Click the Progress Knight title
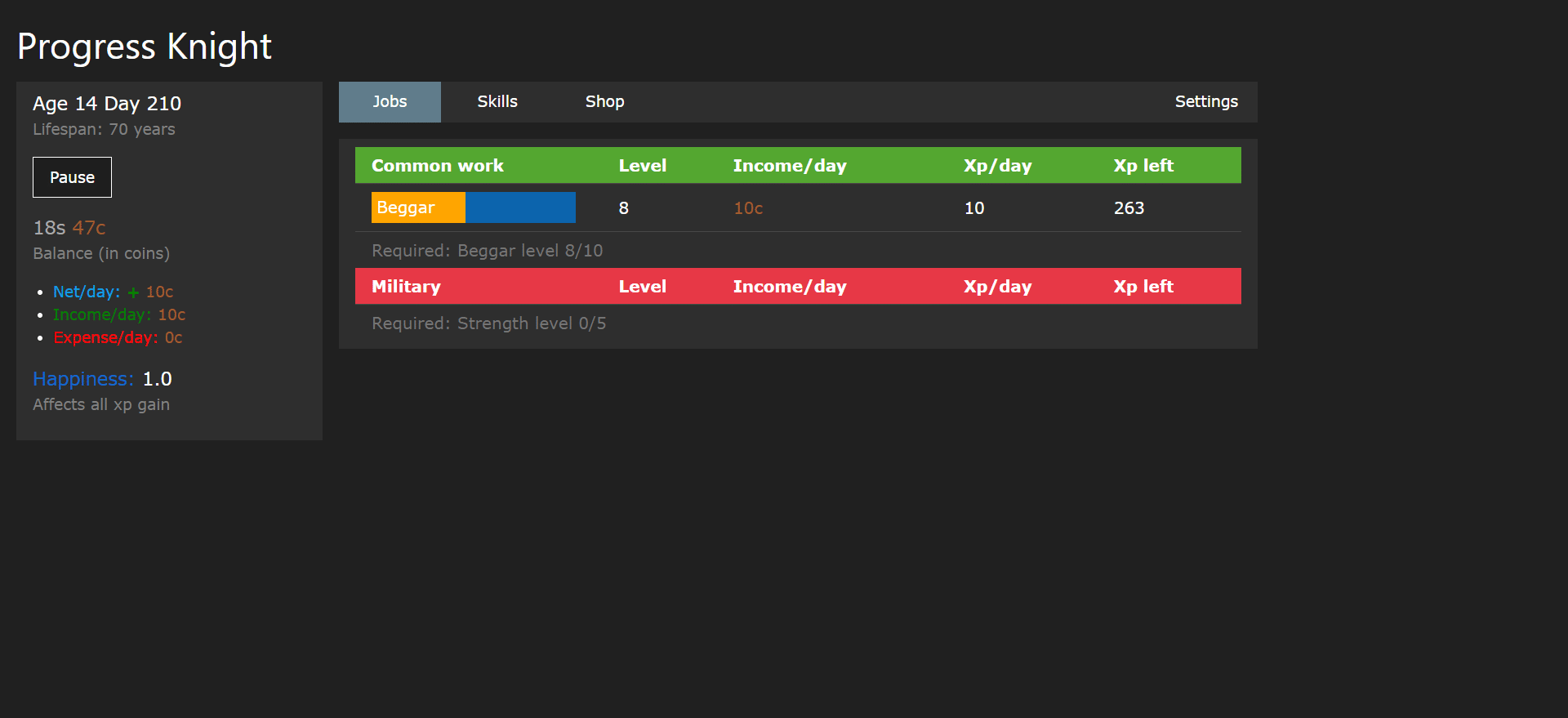 [x=145, y=47]
